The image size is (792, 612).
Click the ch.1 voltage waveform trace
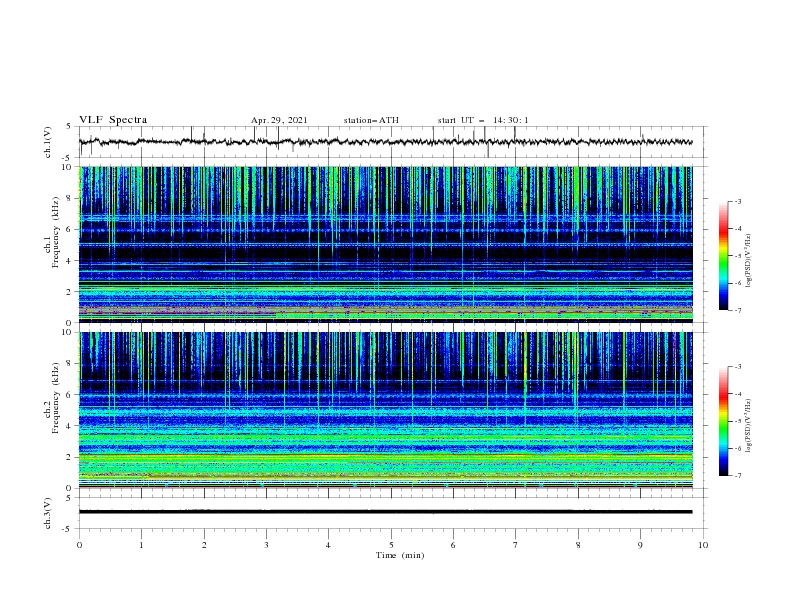385,142
